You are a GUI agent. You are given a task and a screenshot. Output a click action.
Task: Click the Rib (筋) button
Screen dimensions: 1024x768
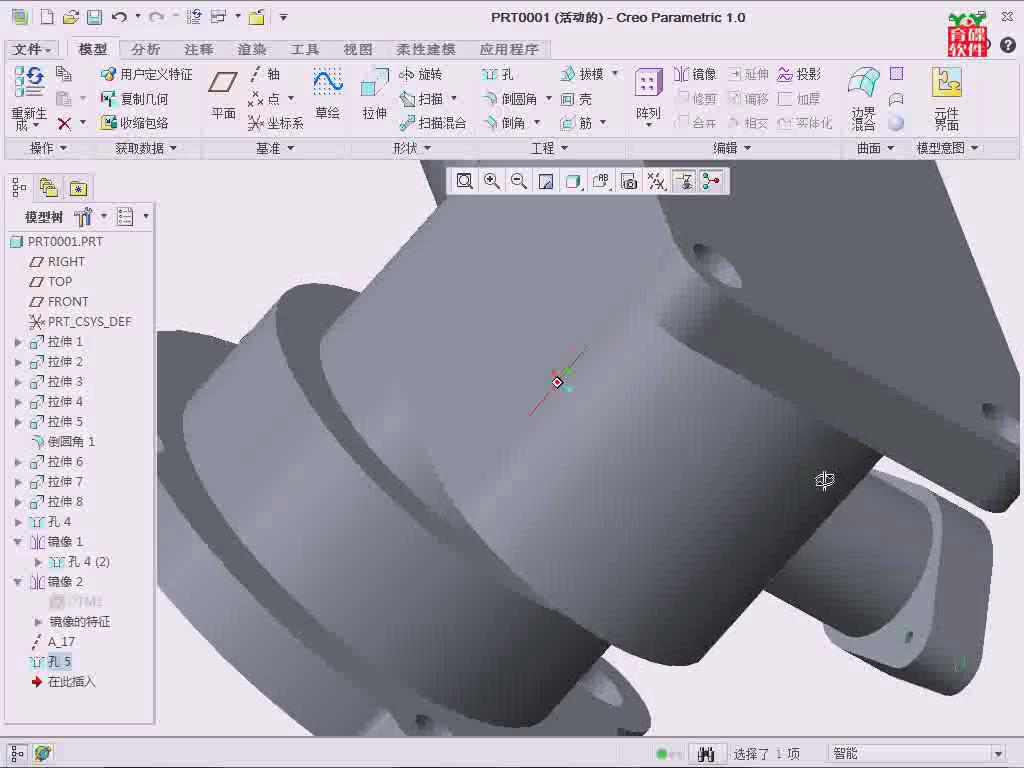point(576,123)
